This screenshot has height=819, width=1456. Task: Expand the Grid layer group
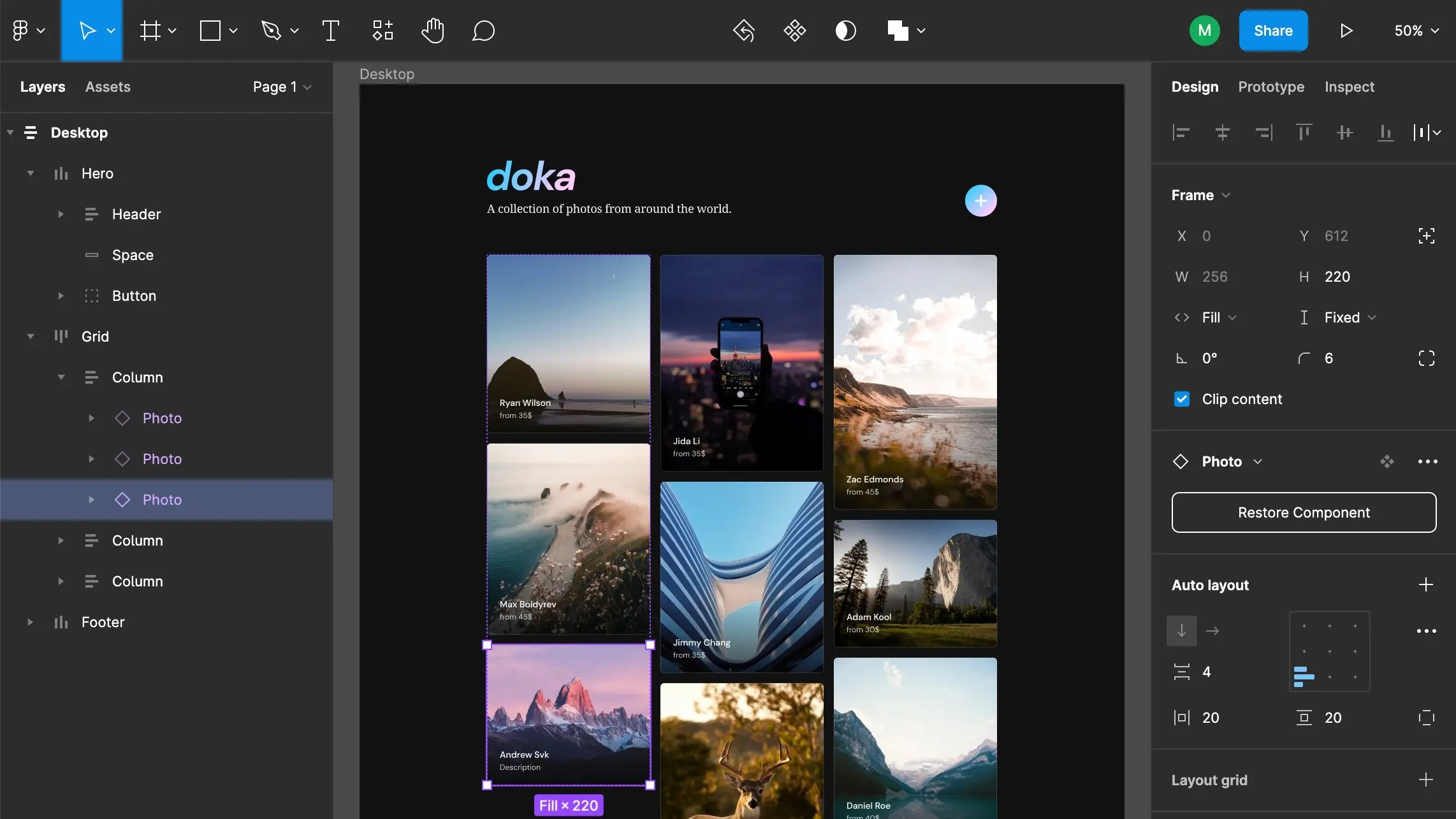point(30,337)
